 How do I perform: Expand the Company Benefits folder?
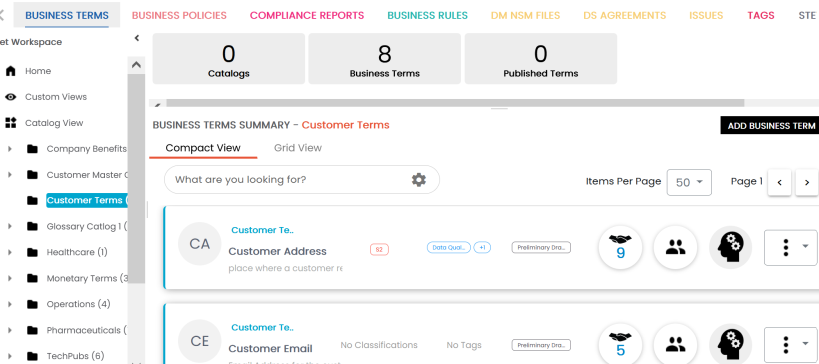(10, 149)
